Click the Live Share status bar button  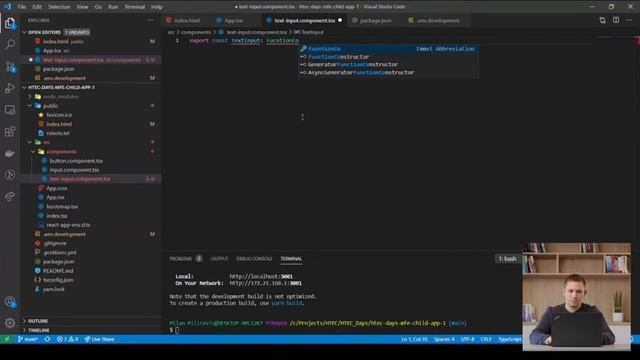pos(100,339)
